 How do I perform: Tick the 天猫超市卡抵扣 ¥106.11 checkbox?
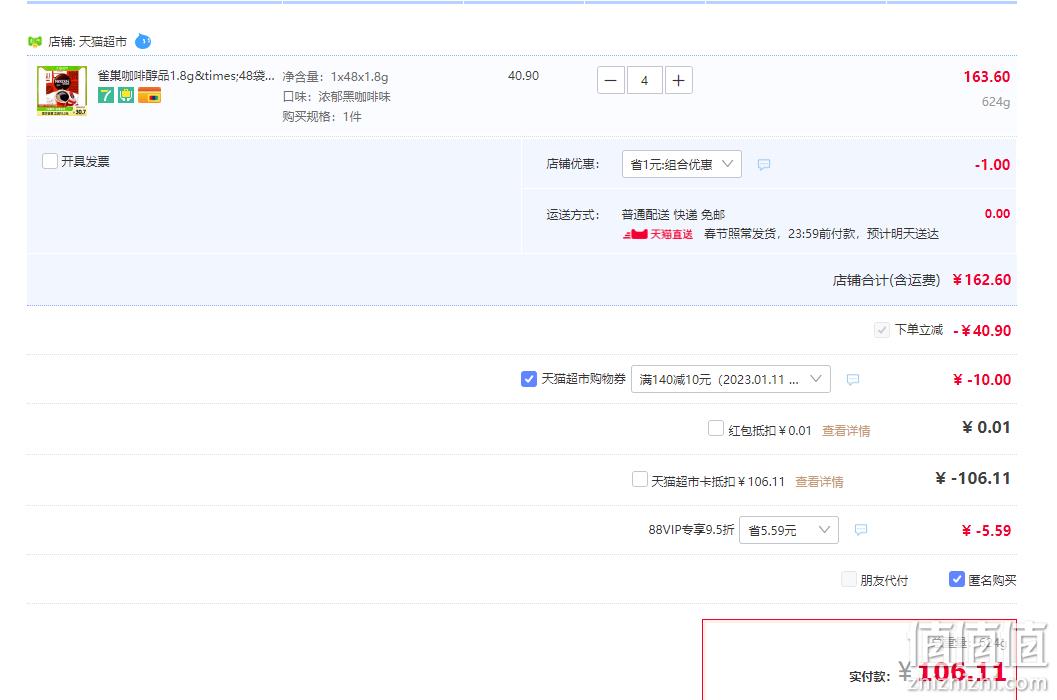pyautogui.click(x=640, y=479)
